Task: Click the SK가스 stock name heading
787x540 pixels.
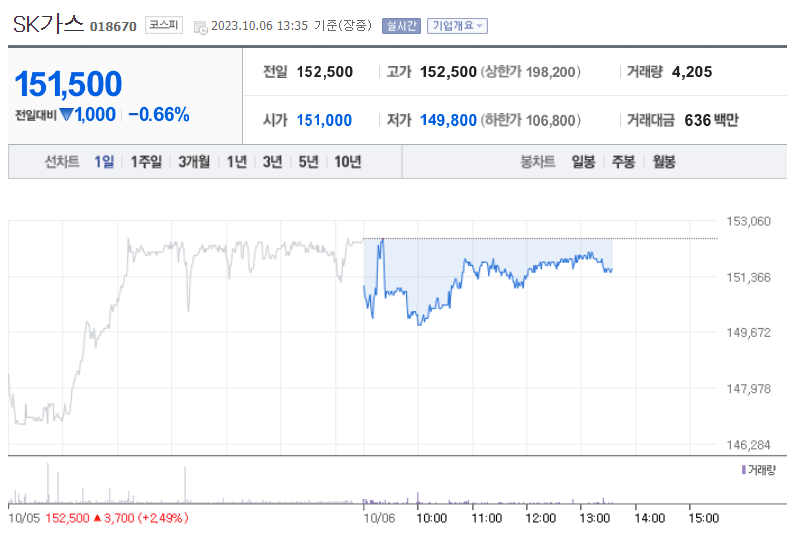Action: pos(48,24)
